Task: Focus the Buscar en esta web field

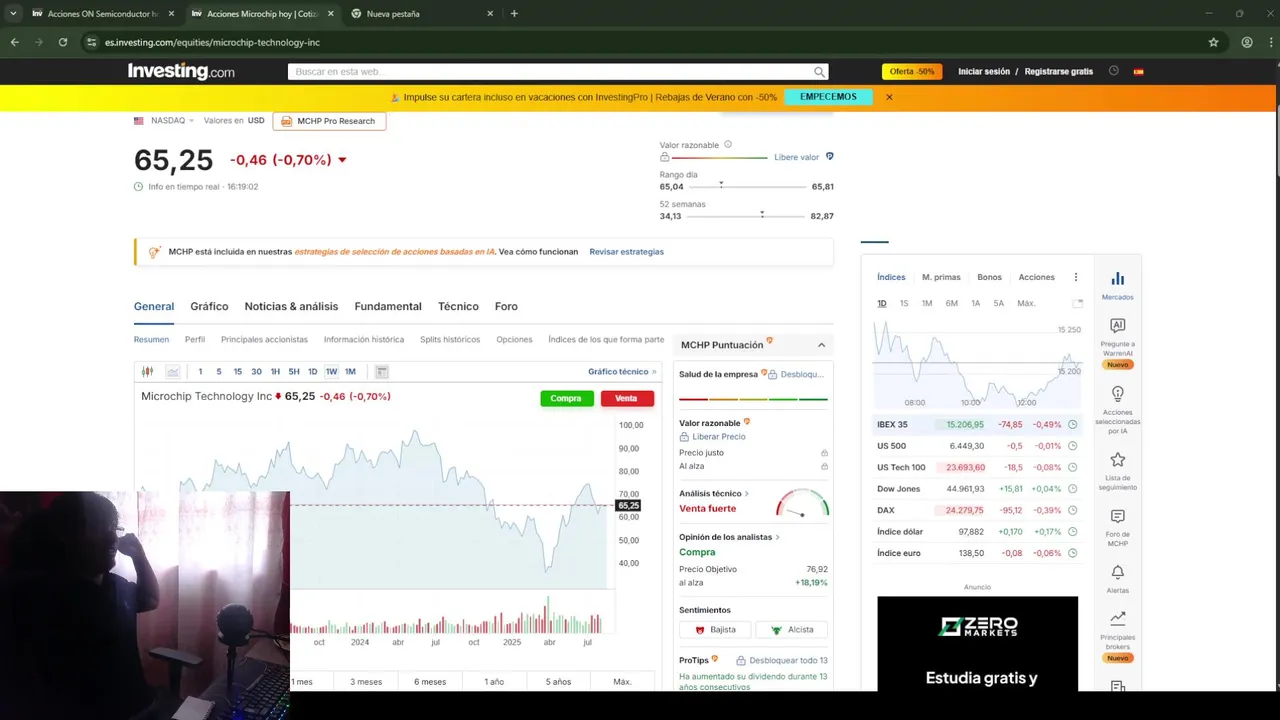Action: tap(550, 72)
